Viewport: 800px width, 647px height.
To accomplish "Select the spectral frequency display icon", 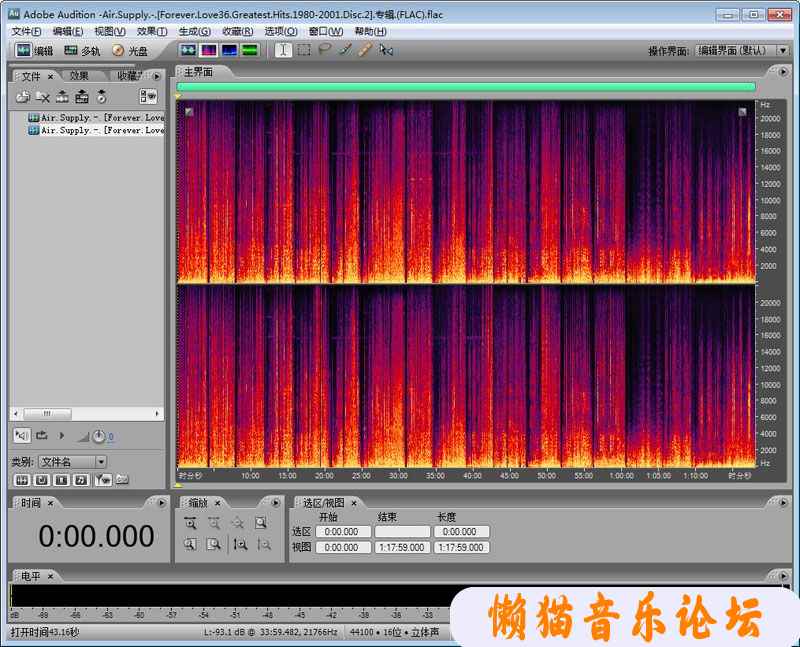I will [x=209, y=50].
